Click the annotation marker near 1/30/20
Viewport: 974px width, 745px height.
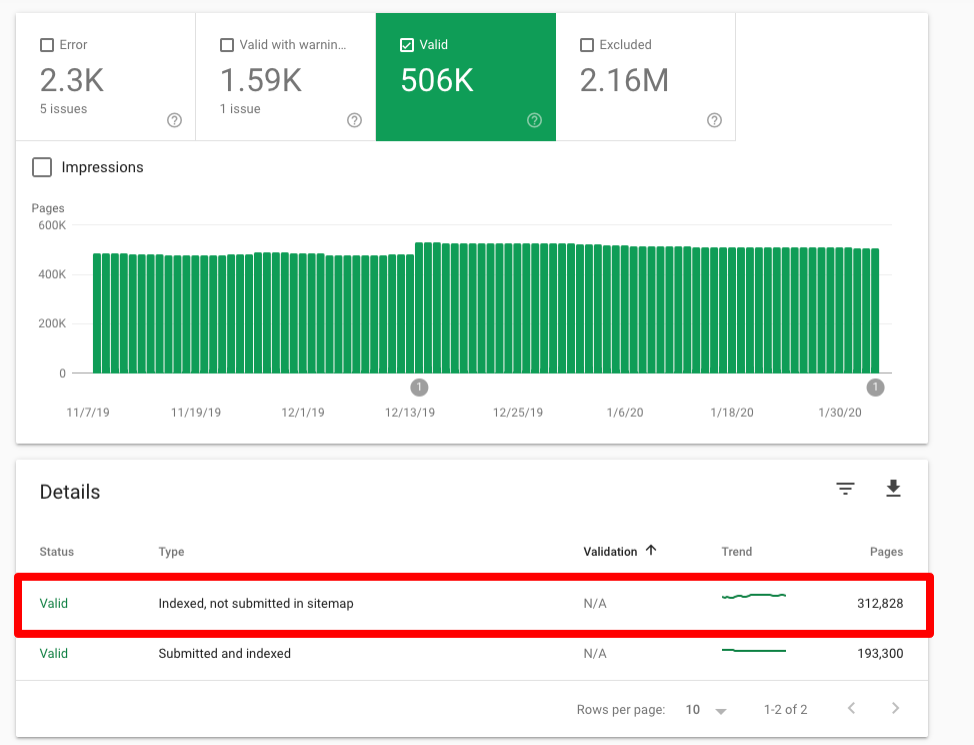(x=875, y=388)
